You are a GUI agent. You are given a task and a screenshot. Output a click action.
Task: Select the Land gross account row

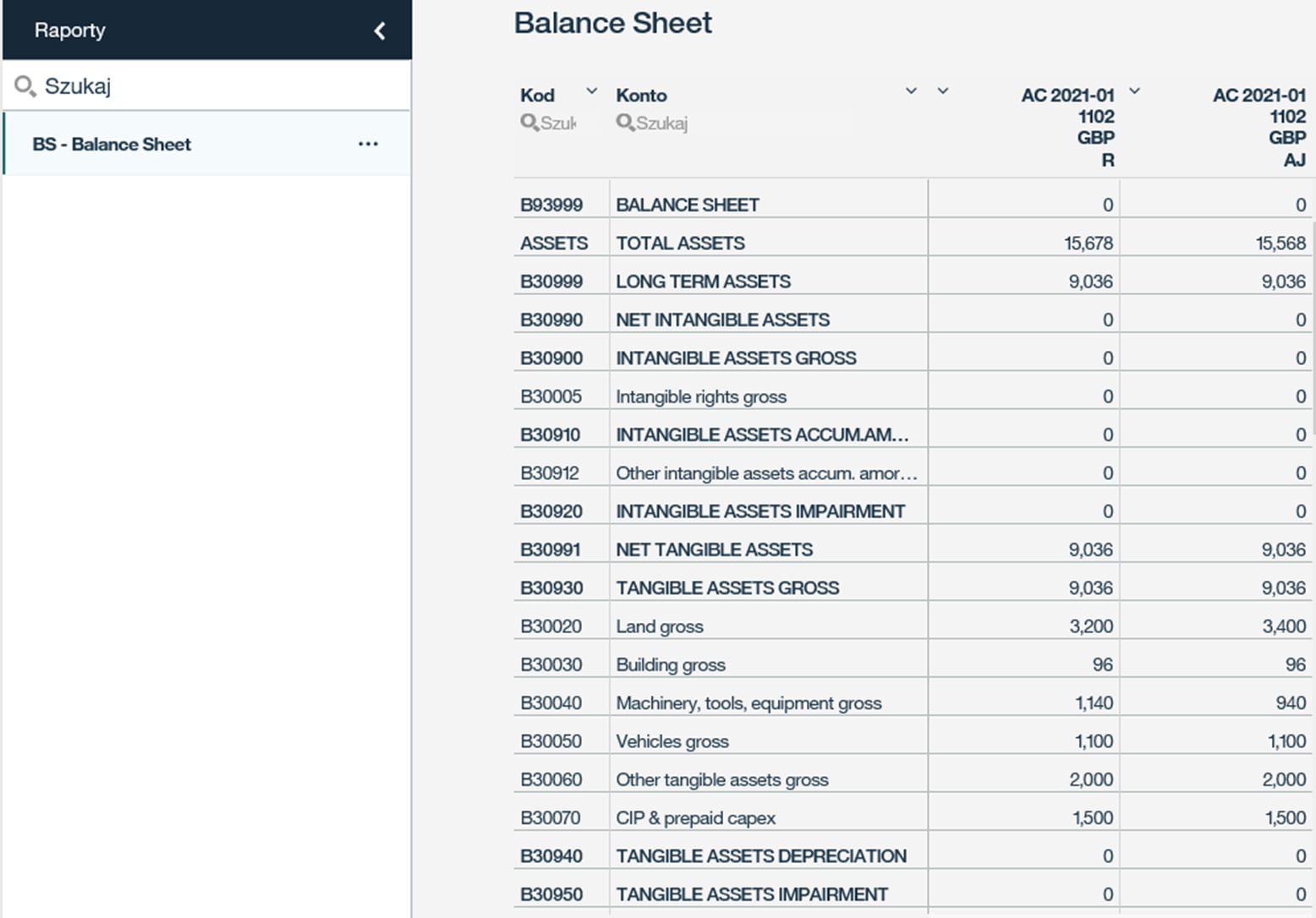(660, 626)
